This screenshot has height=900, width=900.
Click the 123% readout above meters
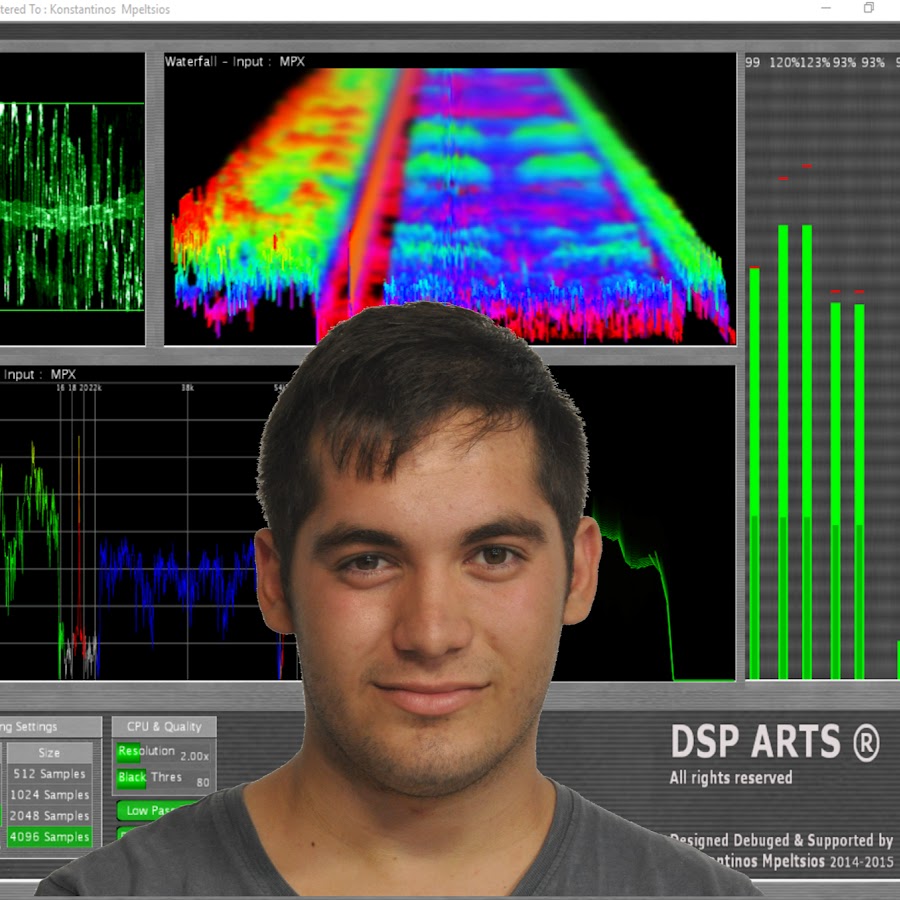(815, 63)
